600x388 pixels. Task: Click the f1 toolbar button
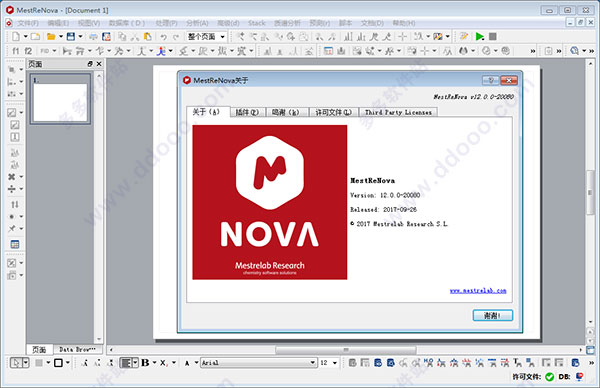click(x=16, y=51)
